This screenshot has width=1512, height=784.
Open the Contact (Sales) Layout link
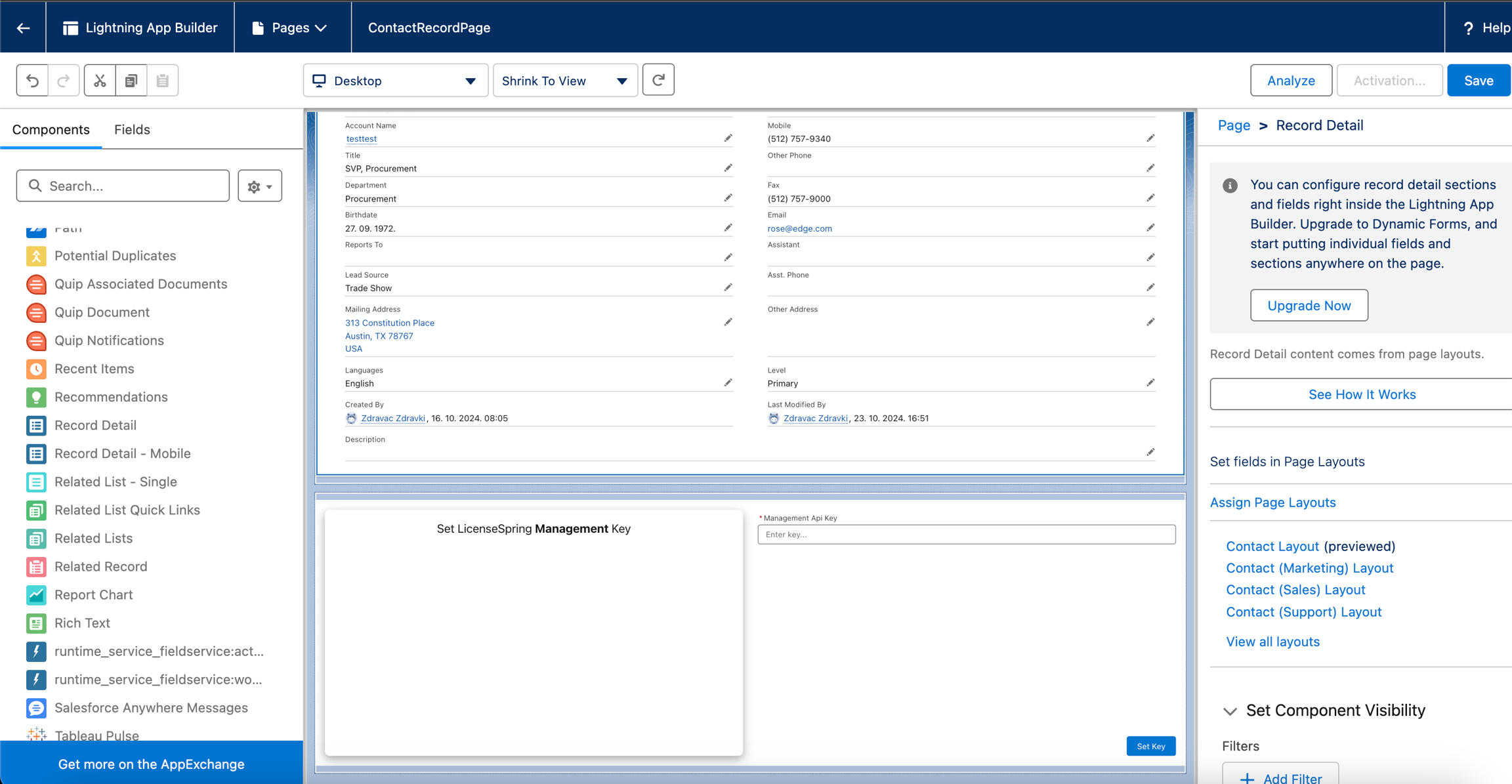tap(1295, 590)
